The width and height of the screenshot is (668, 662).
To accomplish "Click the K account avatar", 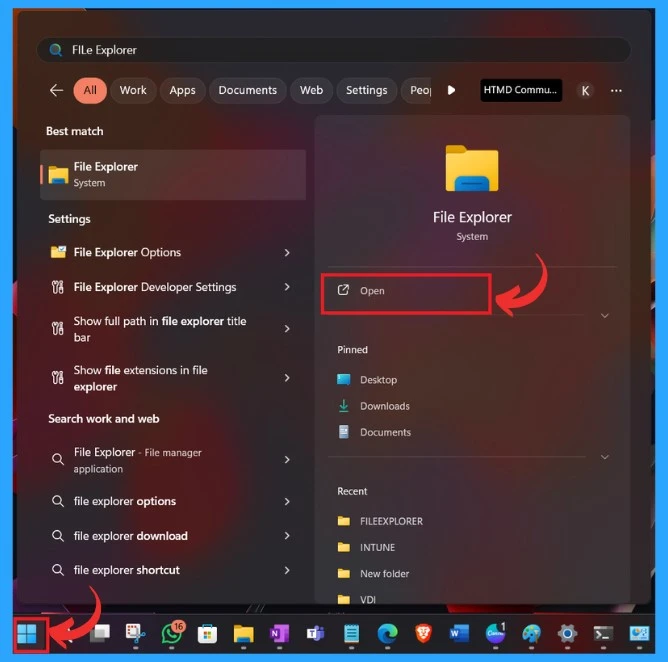I will pyautogui.click(x=585, y=90).
